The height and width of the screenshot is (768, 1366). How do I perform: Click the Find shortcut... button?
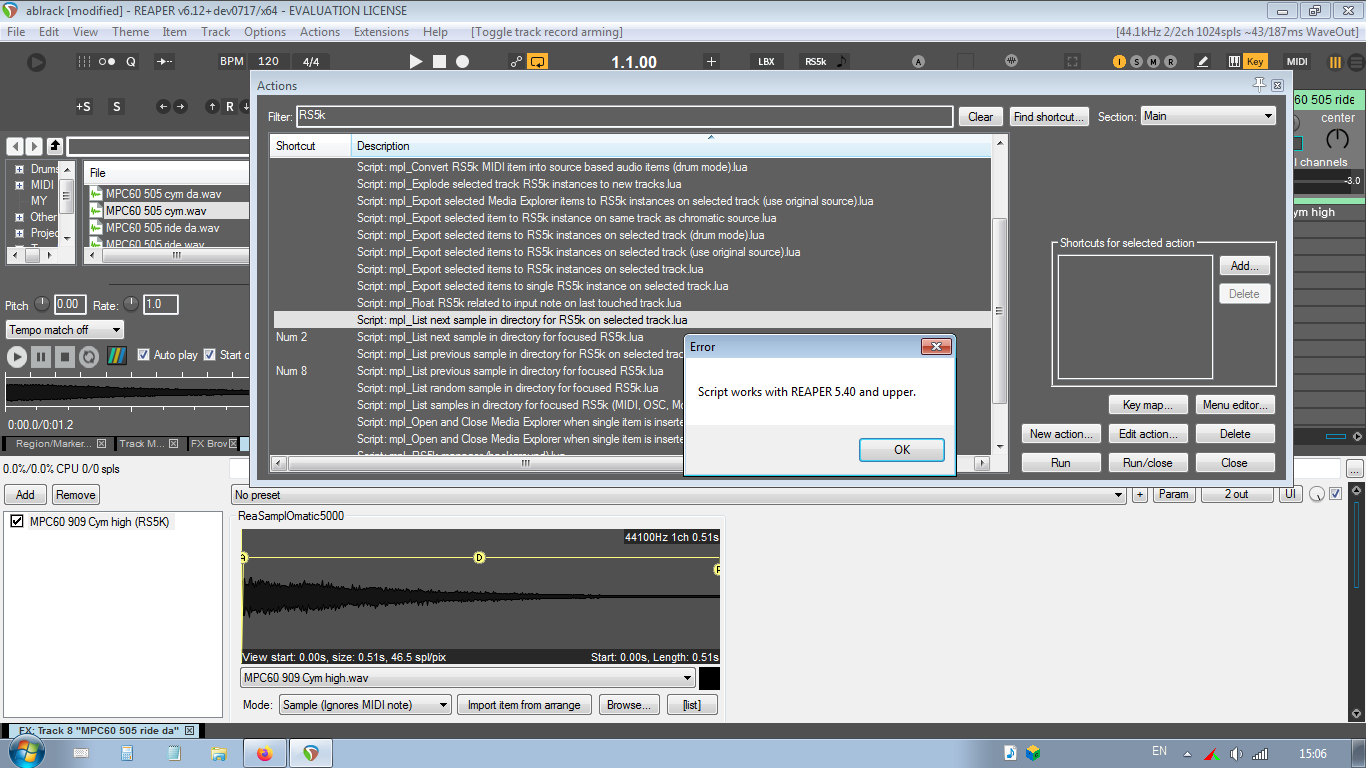(1048, 117)
